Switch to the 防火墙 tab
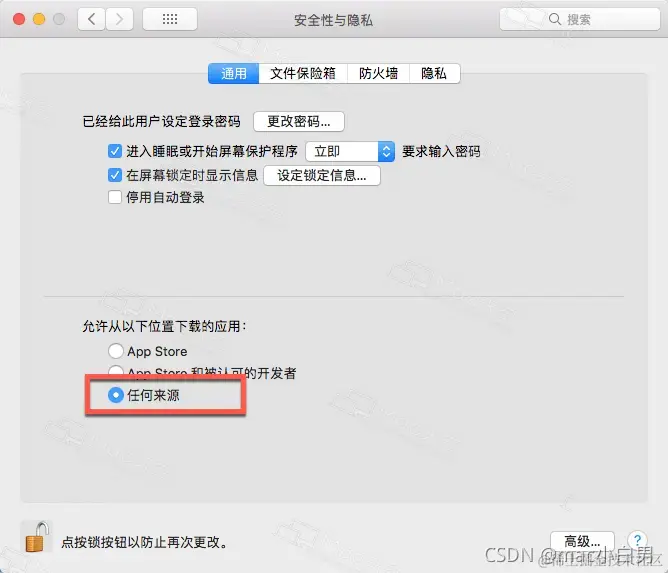This screenshot has width=668, height=573. click(378, 73)
